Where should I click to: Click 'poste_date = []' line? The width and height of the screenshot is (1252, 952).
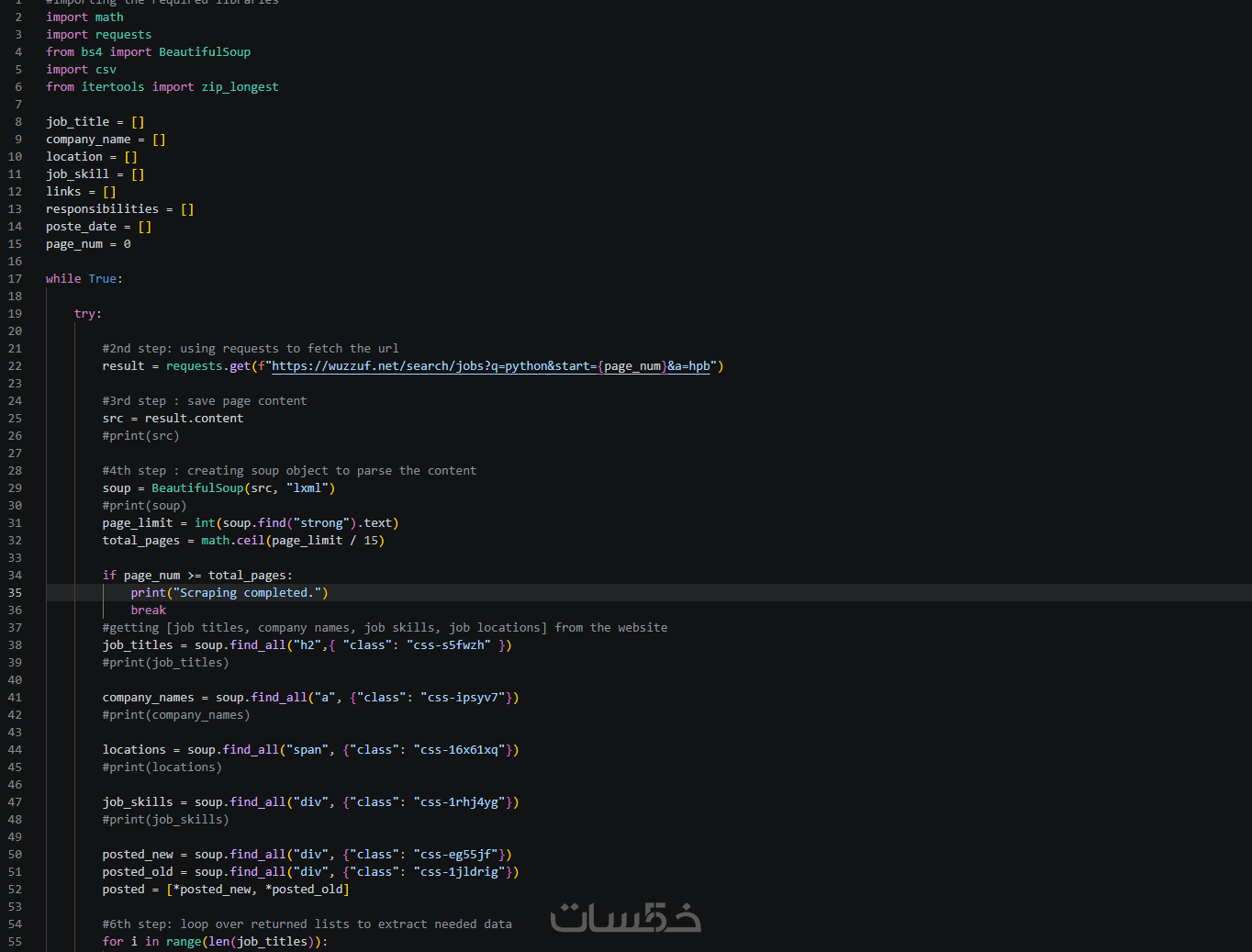99,227
